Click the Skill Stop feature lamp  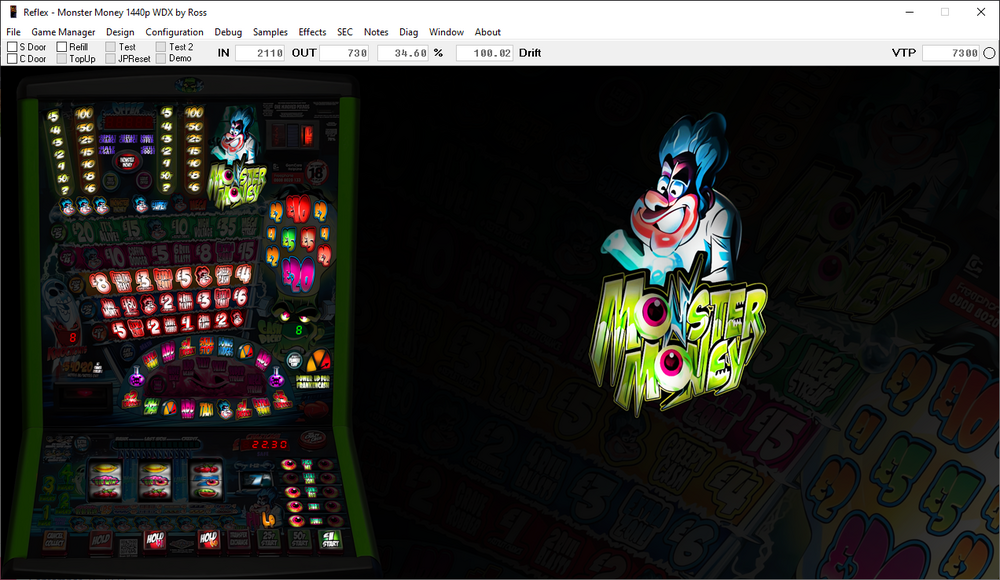click(x=206, y=346)
